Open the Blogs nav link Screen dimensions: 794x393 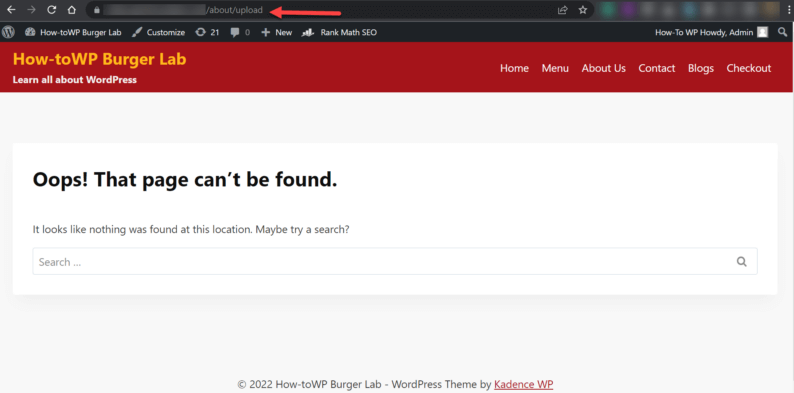[x=701, y=68]
